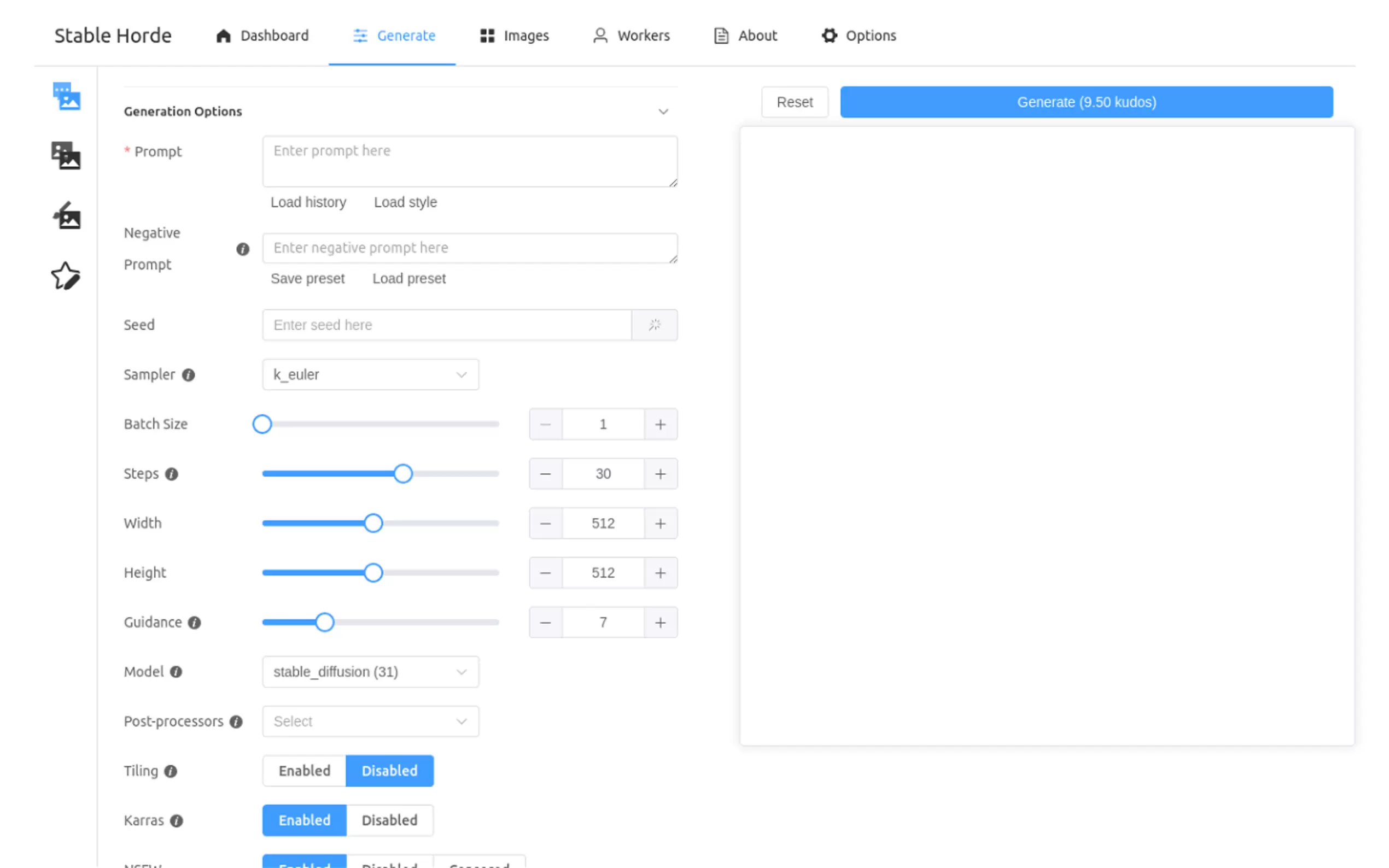Switch to the Images tab
Image resolution: width=1389 pixels, height=868 pixels.
coord(514,36)
